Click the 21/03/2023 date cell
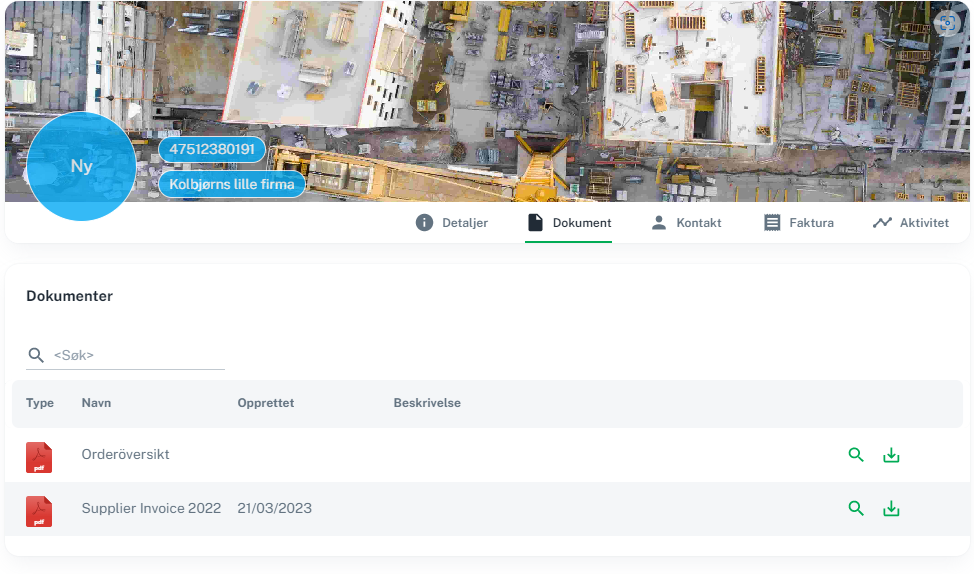974x574 pixels. click(275, 508)
